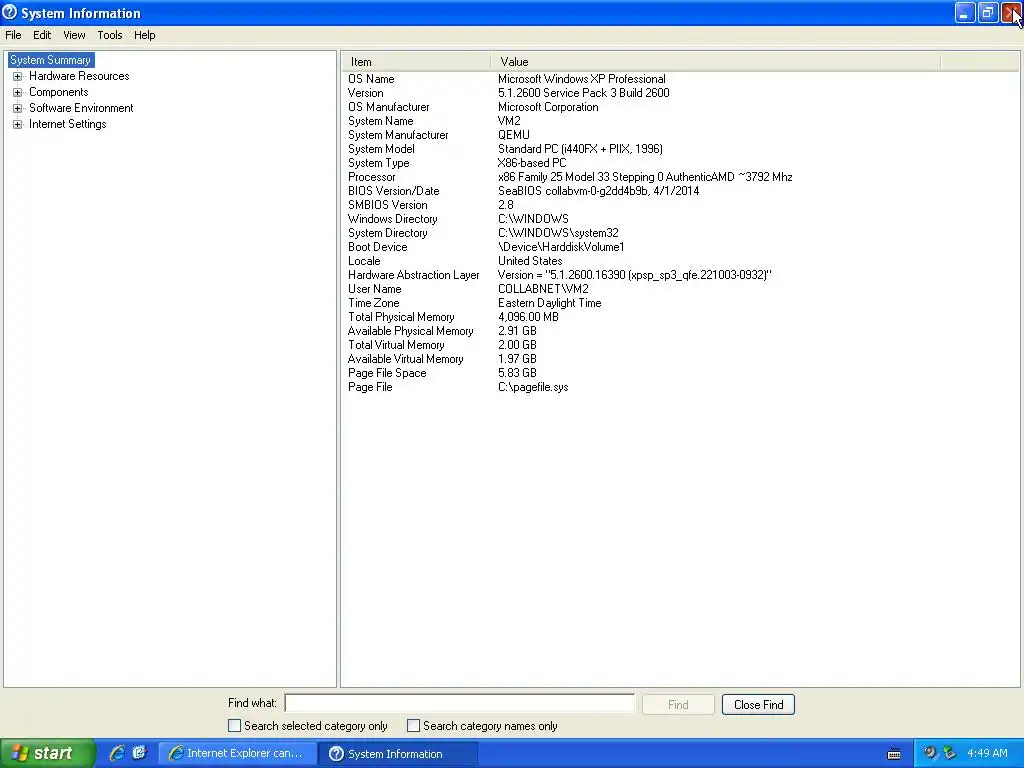Click the System Information title bar icon

tap(10, 12)
